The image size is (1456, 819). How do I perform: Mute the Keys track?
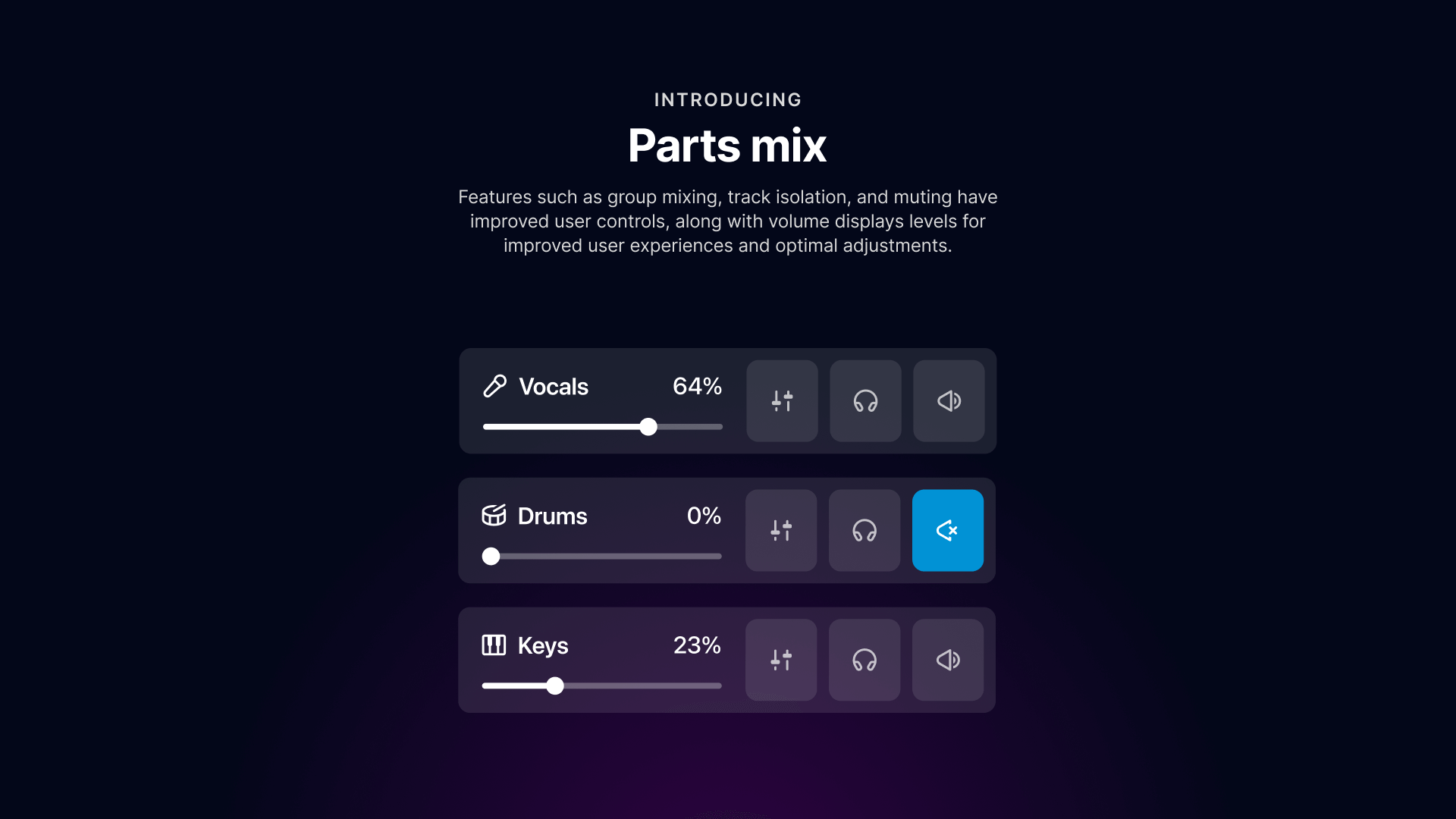[948, 660]
